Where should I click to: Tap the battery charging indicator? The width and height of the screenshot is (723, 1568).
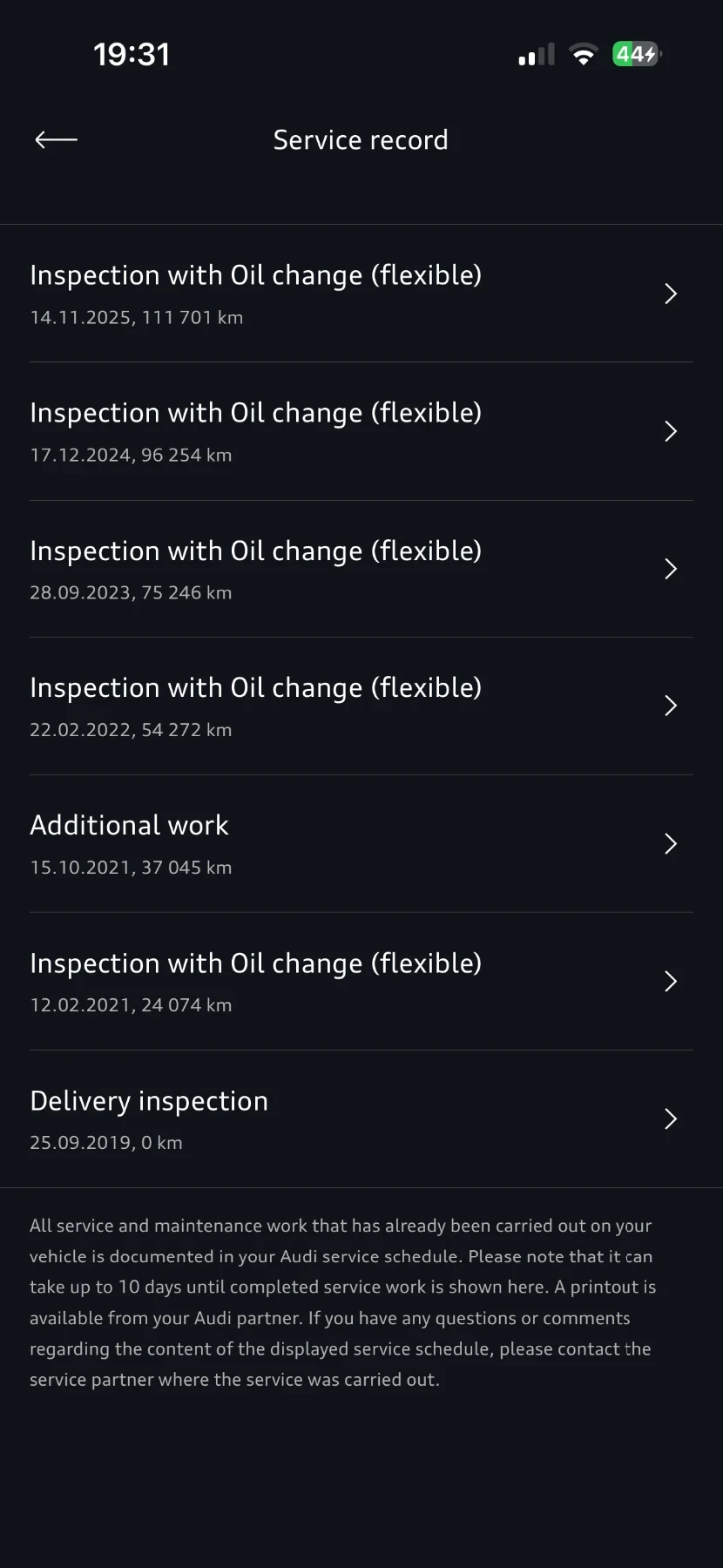(x=637, y=55)
